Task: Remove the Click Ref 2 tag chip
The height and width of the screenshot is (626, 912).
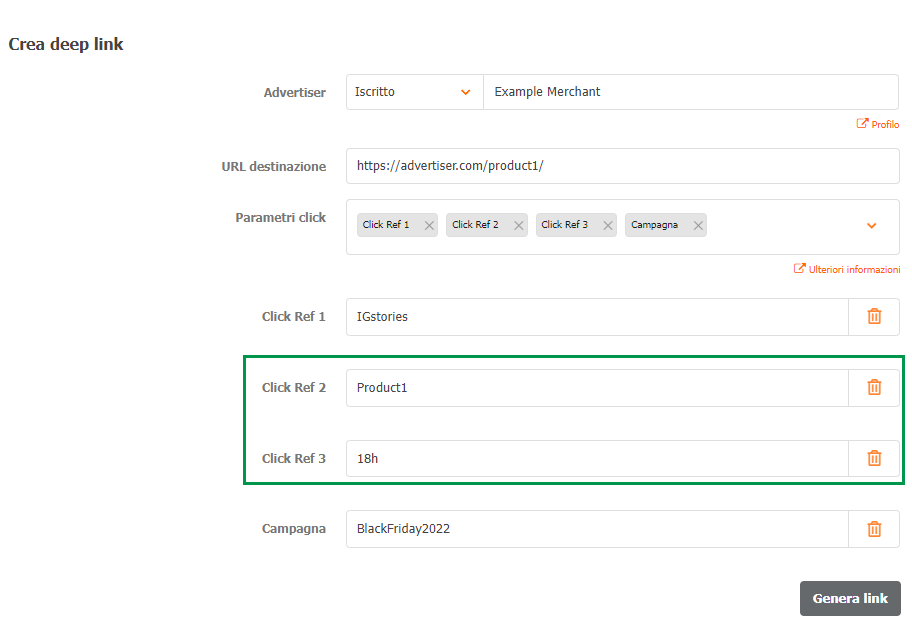Action: (x=518, y=226)
